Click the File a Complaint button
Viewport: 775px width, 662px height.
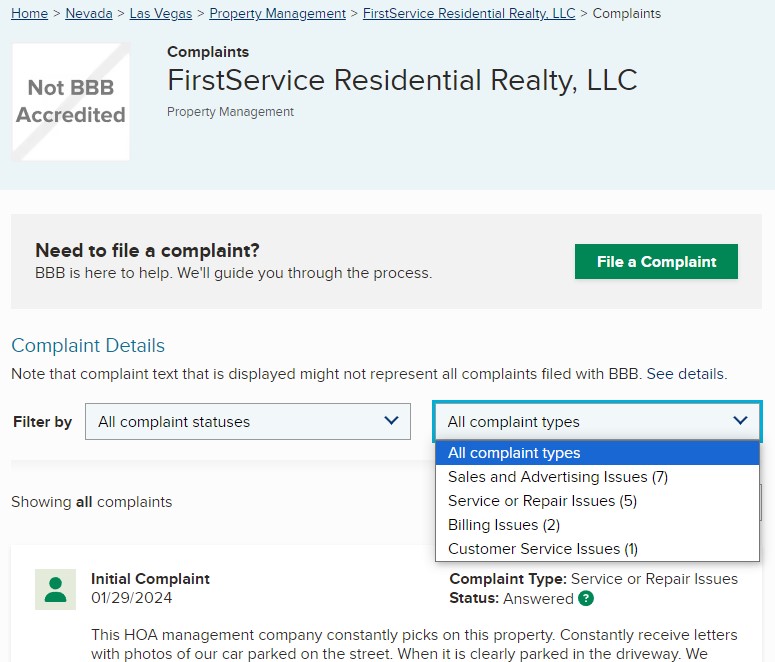click(656, 262)
